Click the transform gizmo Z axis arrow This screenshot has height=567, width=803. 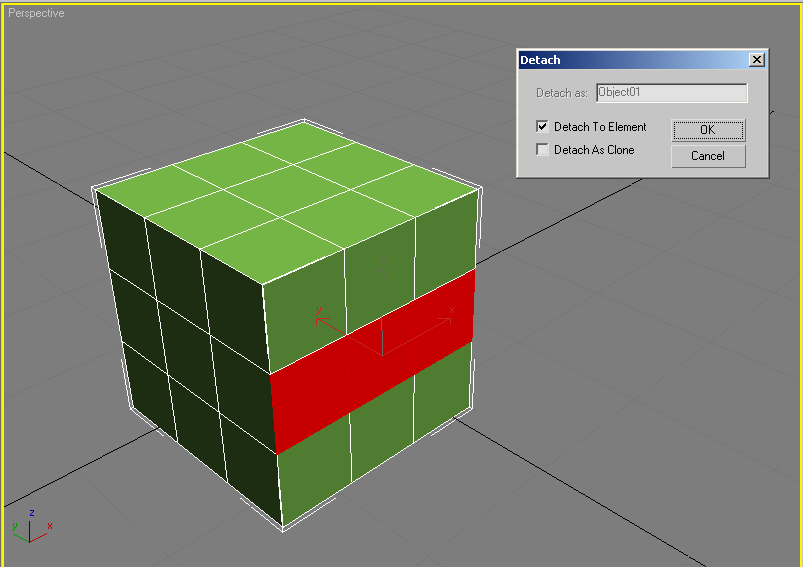pos(382,271)
